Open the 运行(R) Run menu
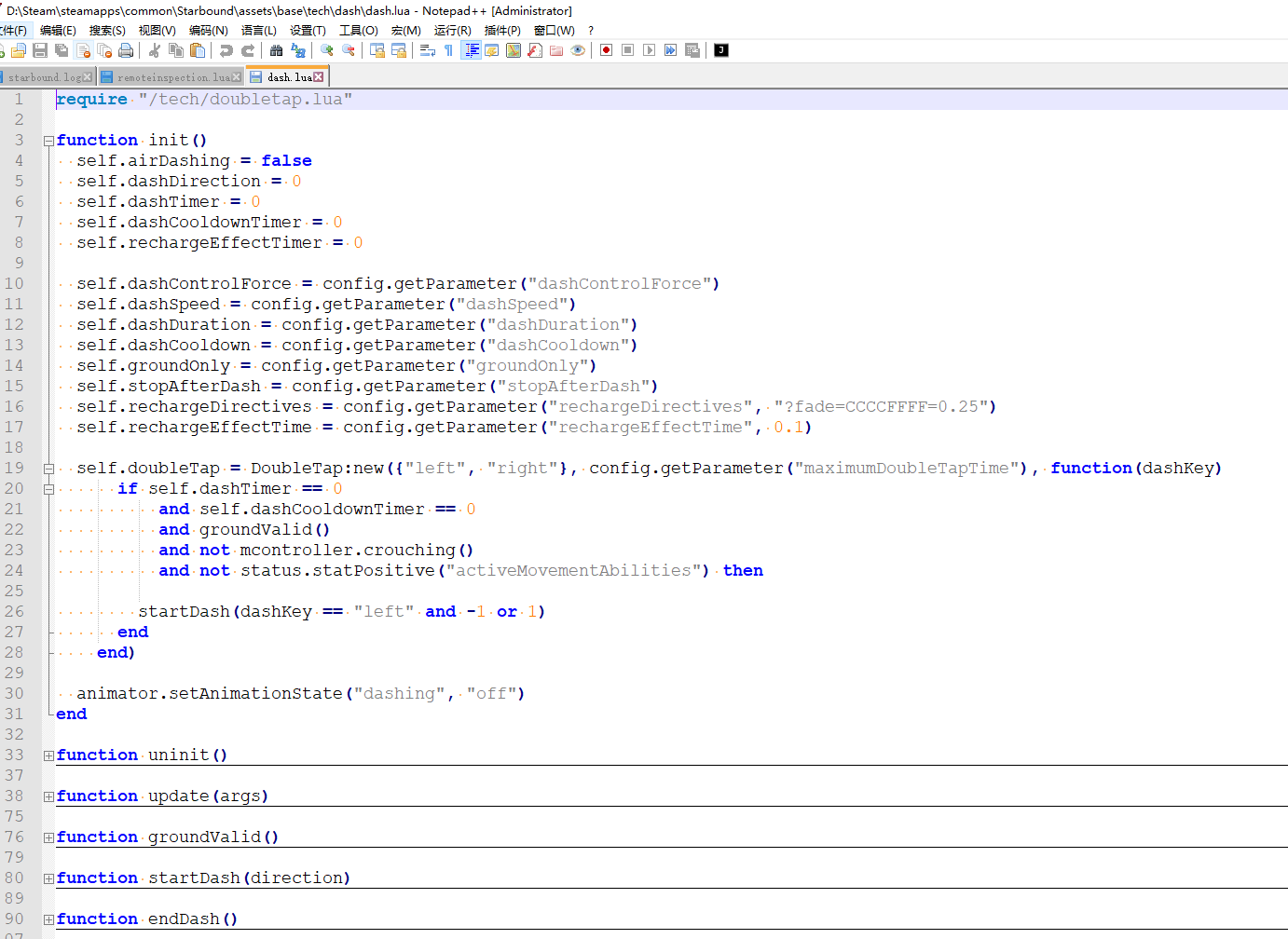The image size is (1288, 939). (452, 31)
